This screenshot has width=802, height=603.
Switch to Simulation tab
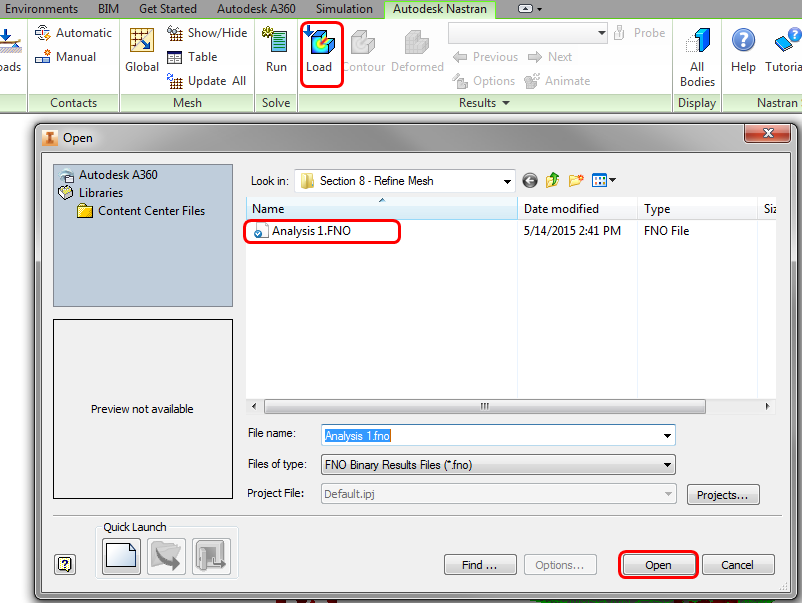pos(344,9)
